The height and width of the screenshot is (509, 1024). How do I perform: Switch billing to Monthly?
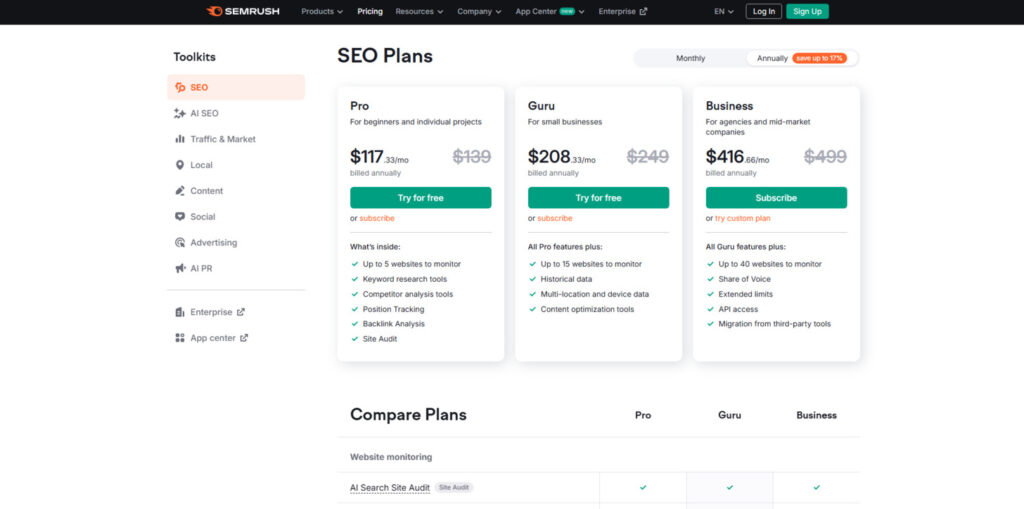tap(690, 58)
